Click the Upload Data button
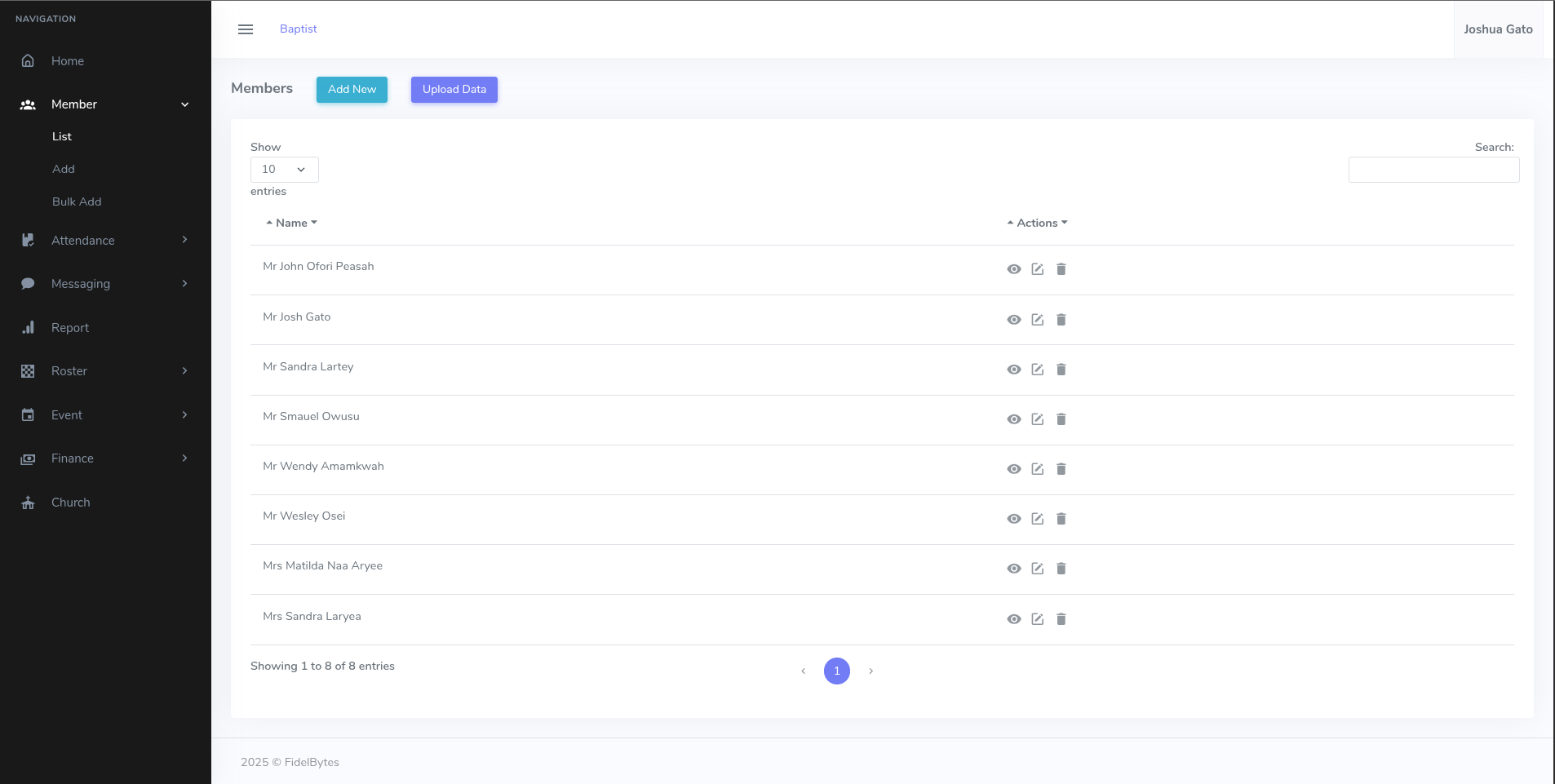The width and height of the screenshot is (1555, 784). (454, 90)
